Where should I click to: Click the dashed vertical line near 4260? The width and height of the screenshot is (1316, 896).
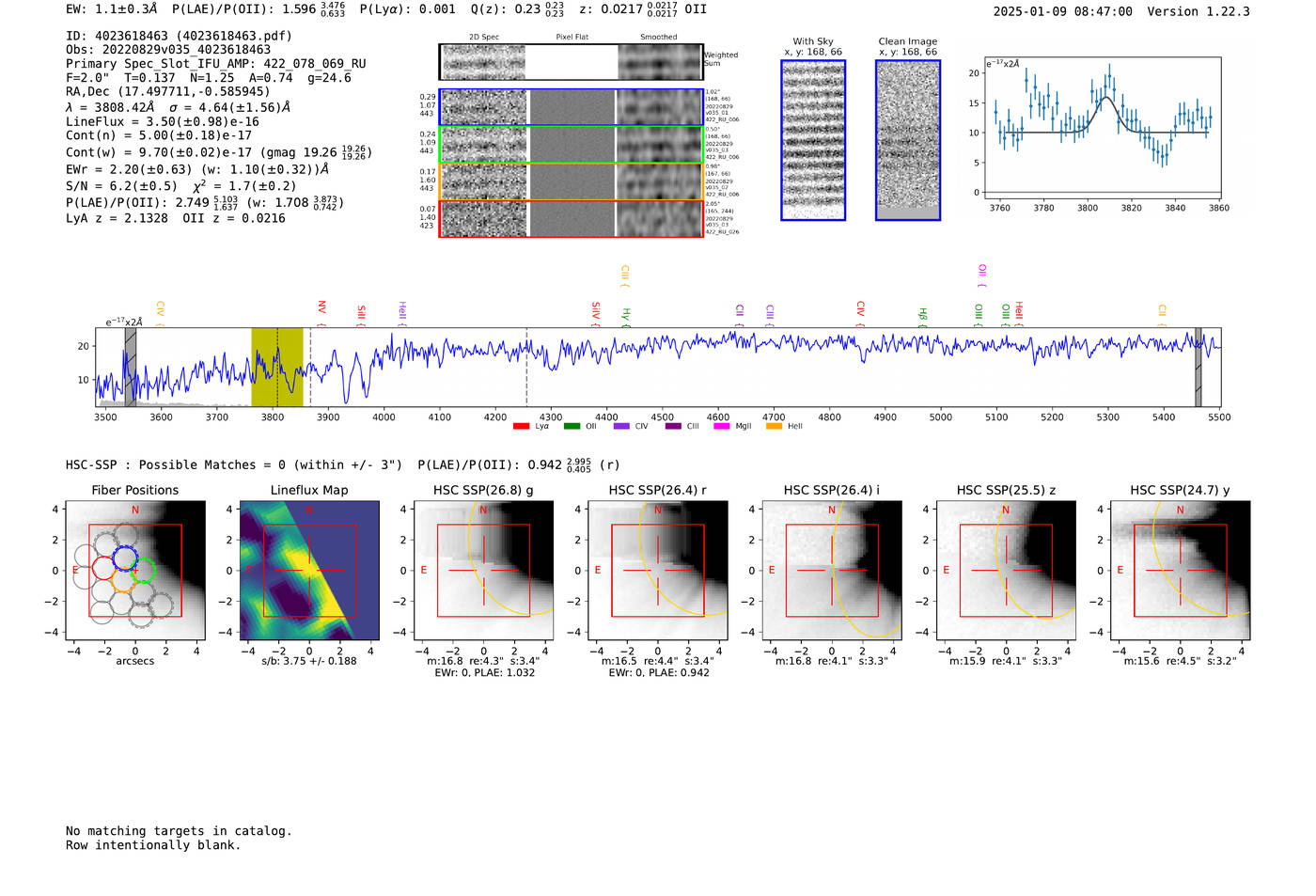[x=526, y=367]
